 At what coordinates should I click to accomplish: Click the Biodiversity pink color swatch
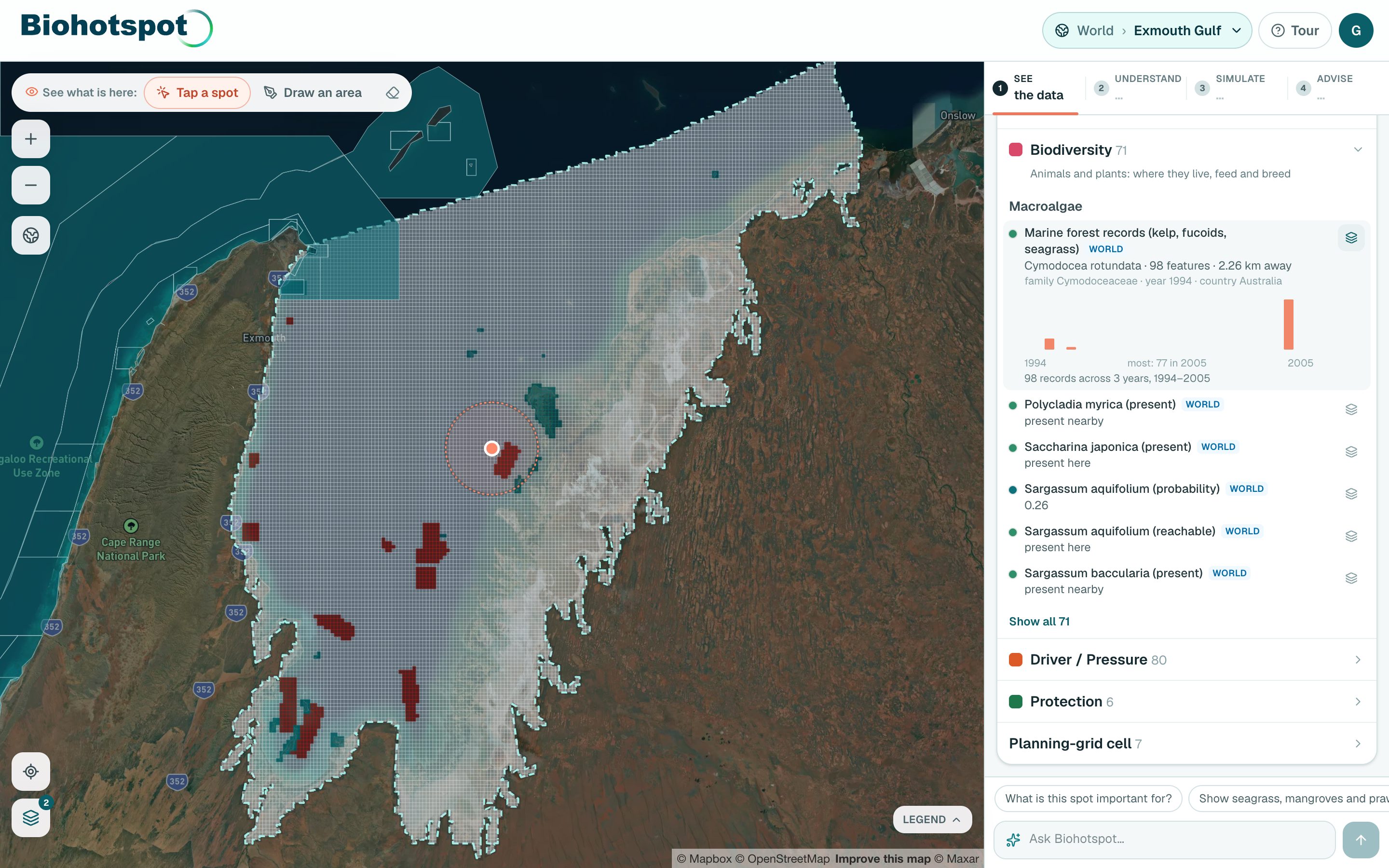point(1015,150)
